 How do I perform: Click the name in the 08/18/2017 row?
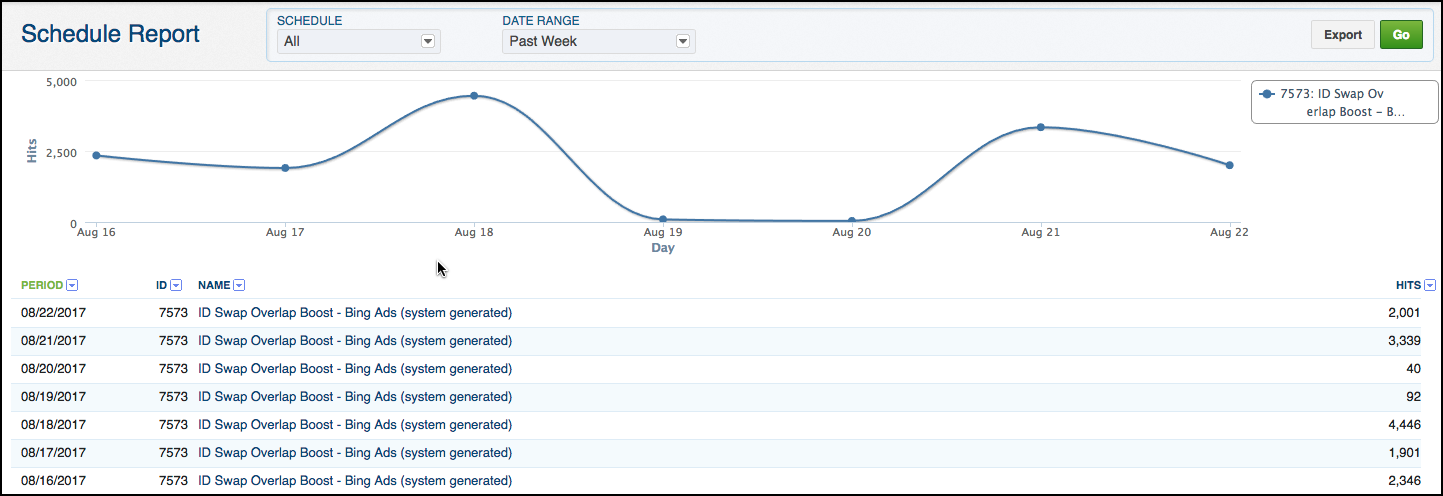click(x=355, y=425)
